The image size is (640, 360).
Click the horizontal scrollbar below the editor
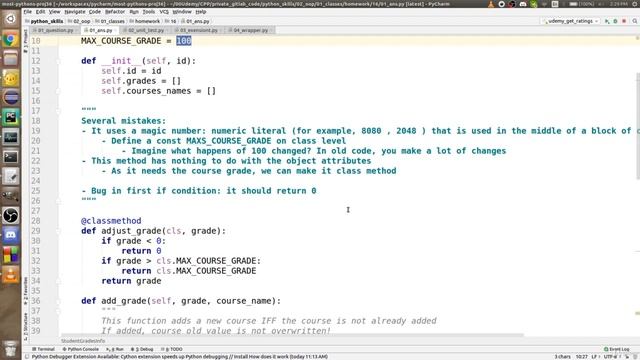click(x=292, y=335)
